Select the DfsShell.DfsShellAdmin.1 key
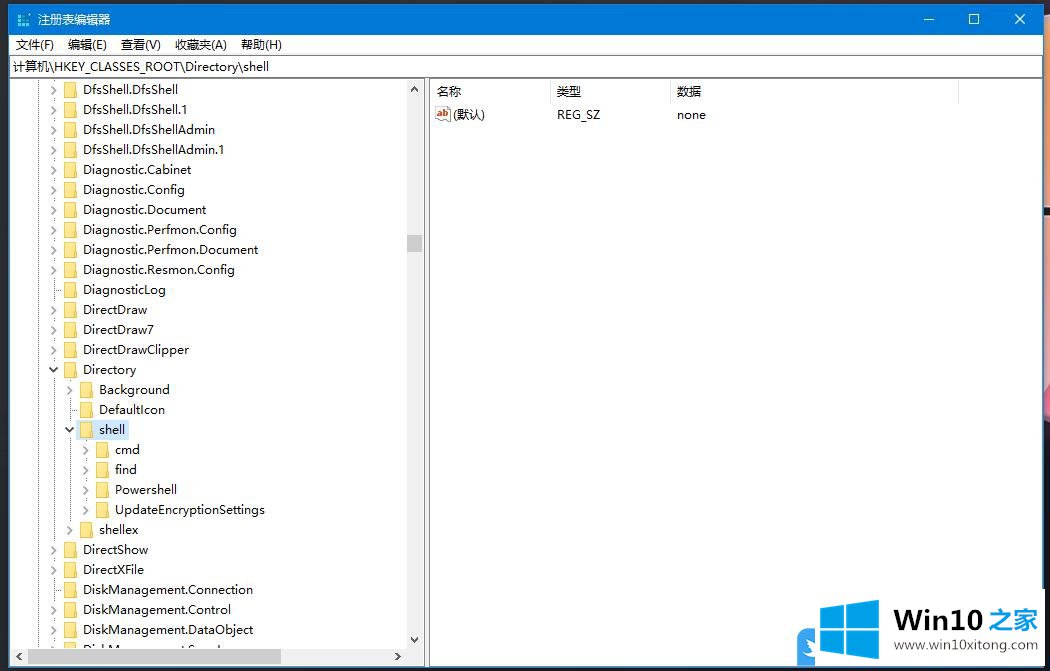1050x671 pixels. tap(153, 150)
